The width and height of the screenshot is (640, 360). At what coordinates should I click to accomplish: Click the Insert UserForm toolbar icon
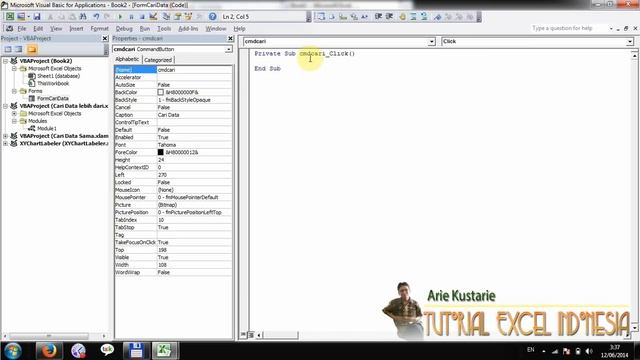pos(20,17)
